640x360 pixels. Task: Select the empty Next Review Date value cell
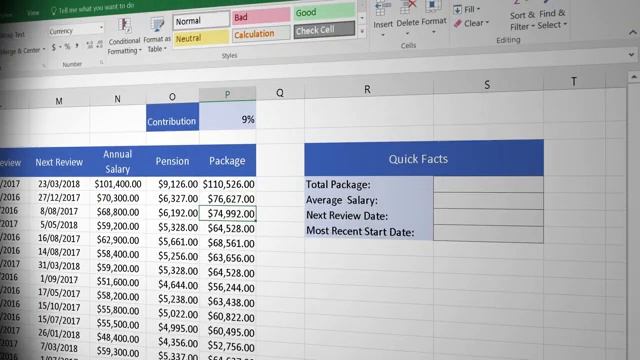pos(488,218)
